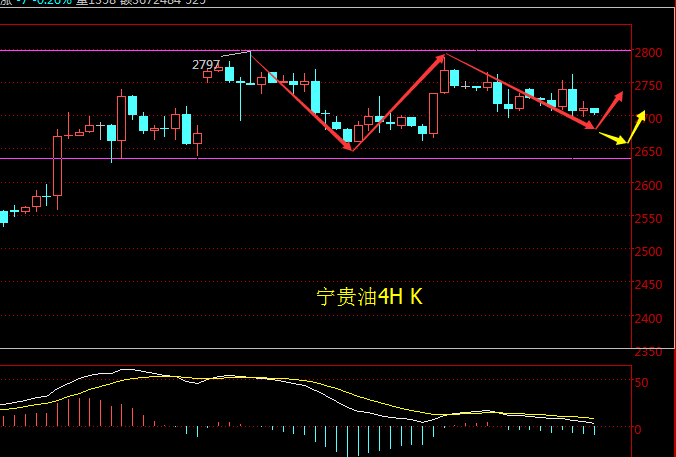
Task: Click the 2750 price axis value
Action: coord(648,86)
